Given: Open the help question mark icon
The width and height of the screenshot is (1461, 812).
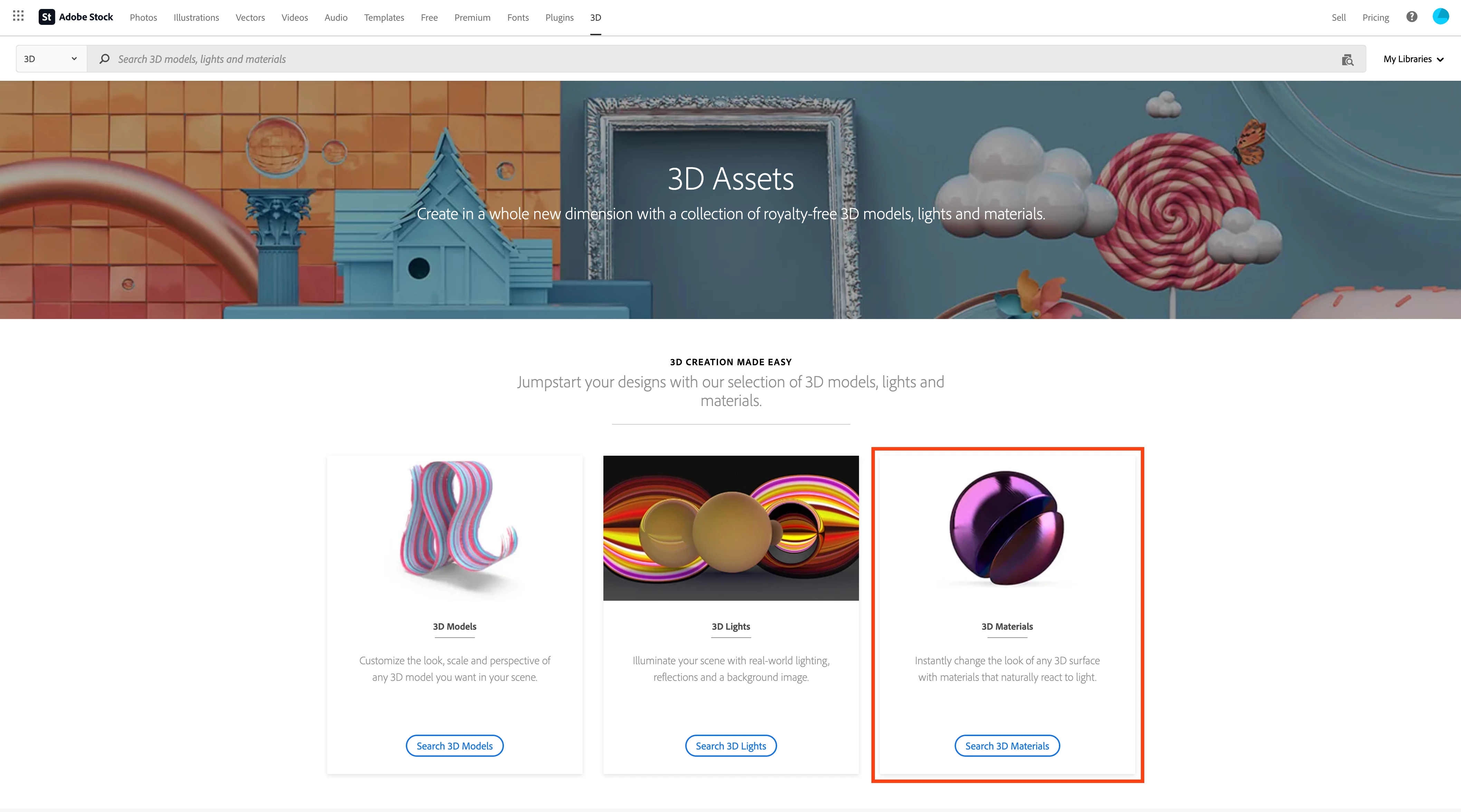Looking at the screenshot, I should (x=1412, y=17).
